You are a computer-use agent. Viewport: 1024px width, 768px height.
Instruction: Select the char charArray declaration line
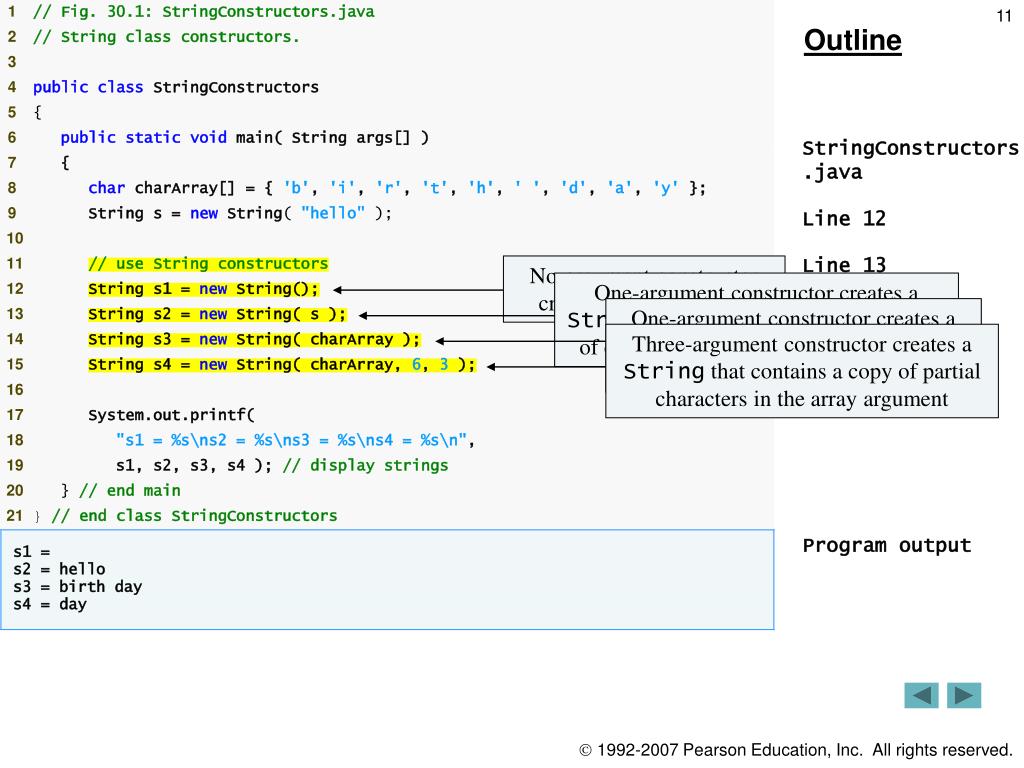pos(396,188)
